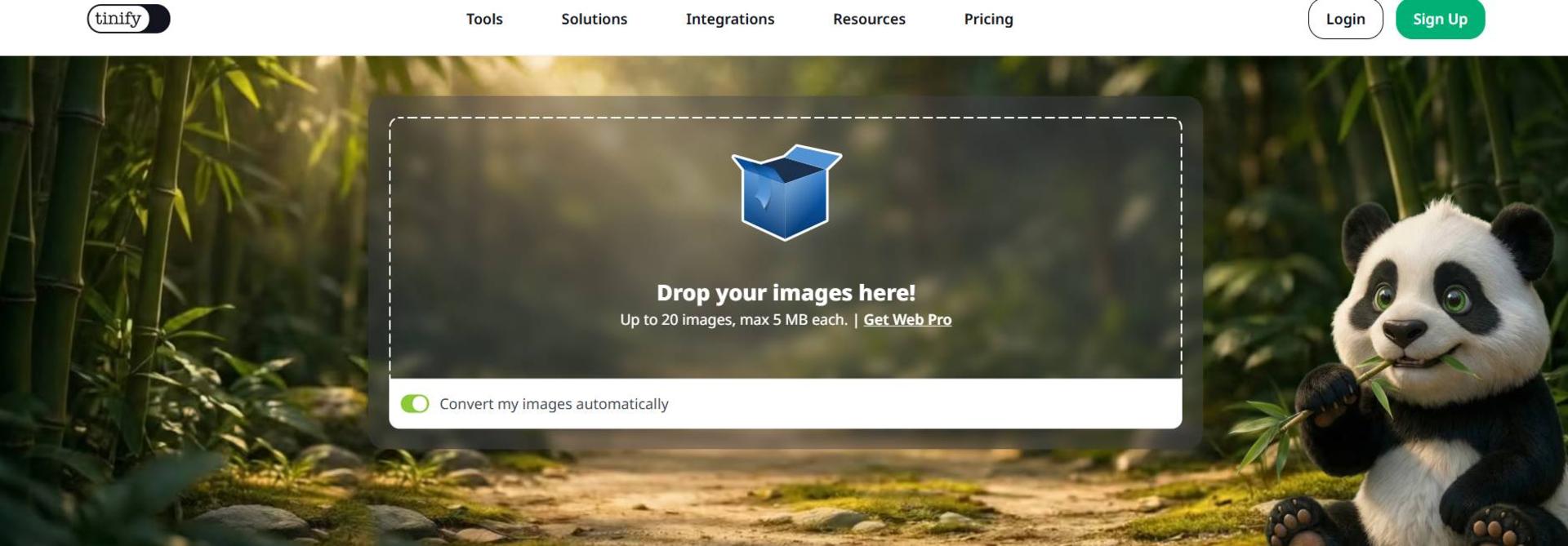Click 'Up to 20 images, max 5 MB each.' text
Image resolution: width=1568 pixels, height=546 pixels.
pyautogui.click(x=733, y=320)
